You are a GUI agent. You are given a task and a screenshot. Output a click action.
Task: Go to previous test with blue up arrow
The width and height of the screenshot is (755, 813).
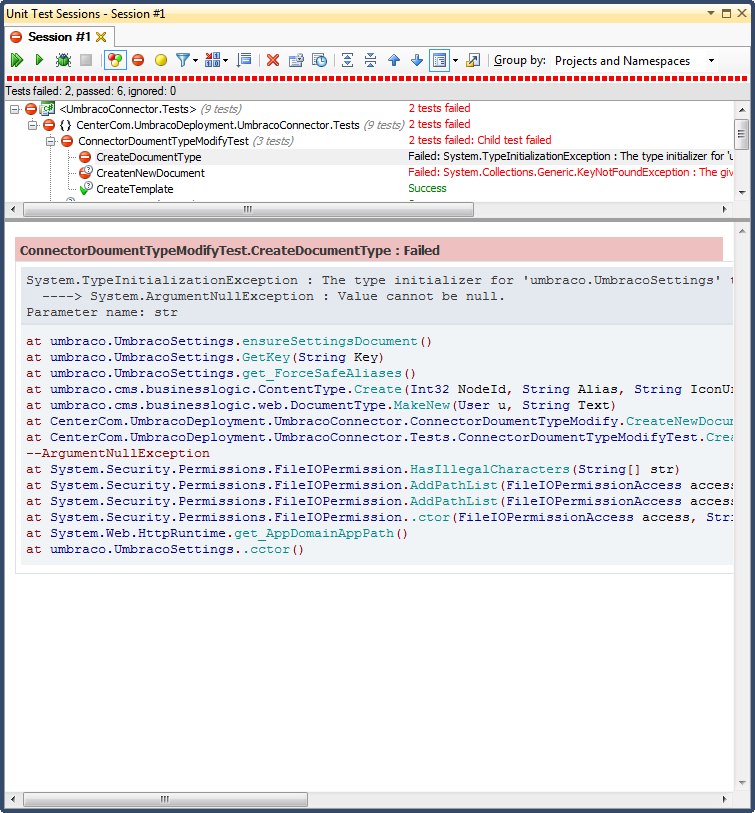pos(394,60)
